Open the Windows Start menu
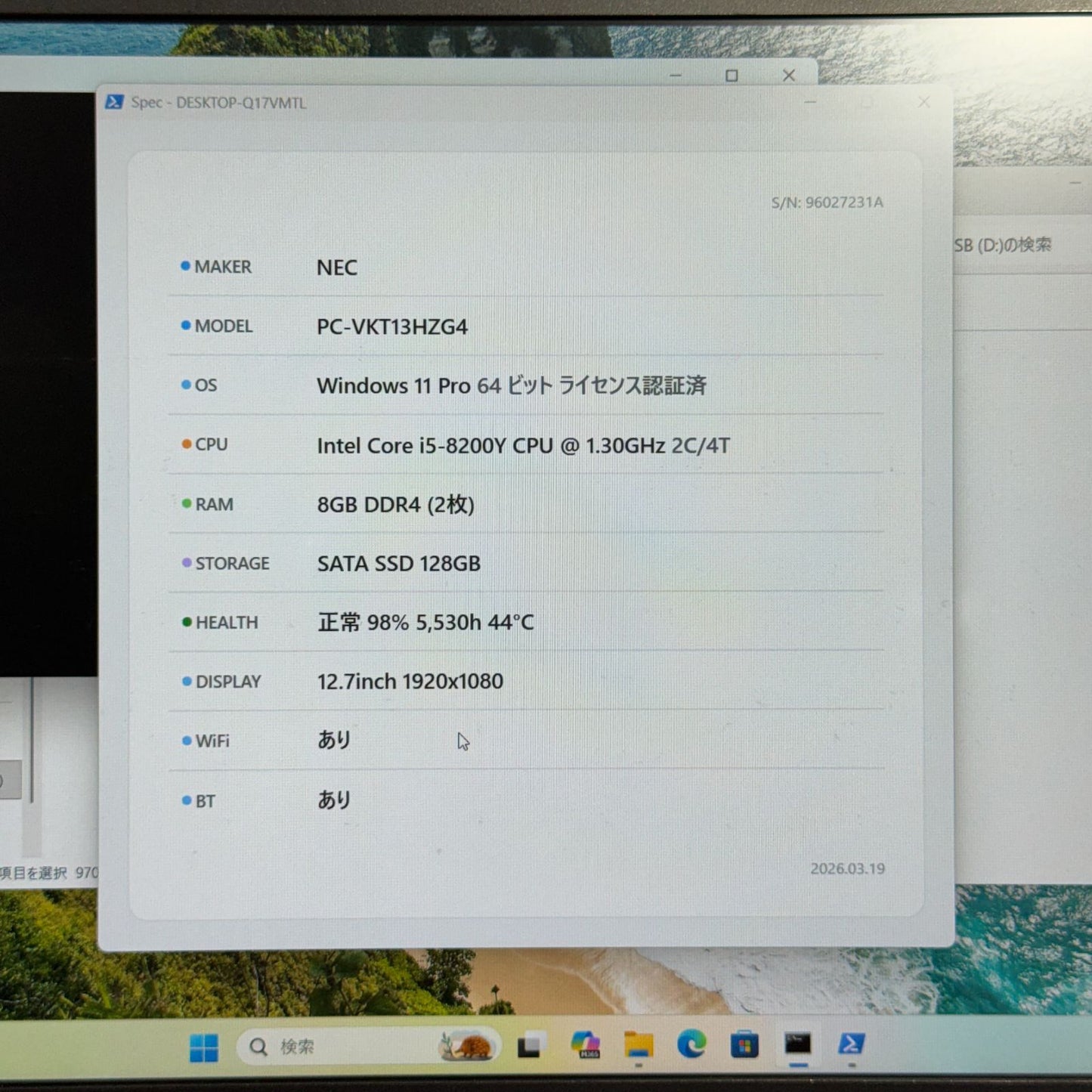The image size is (1092, 1092). point(204,1047)
